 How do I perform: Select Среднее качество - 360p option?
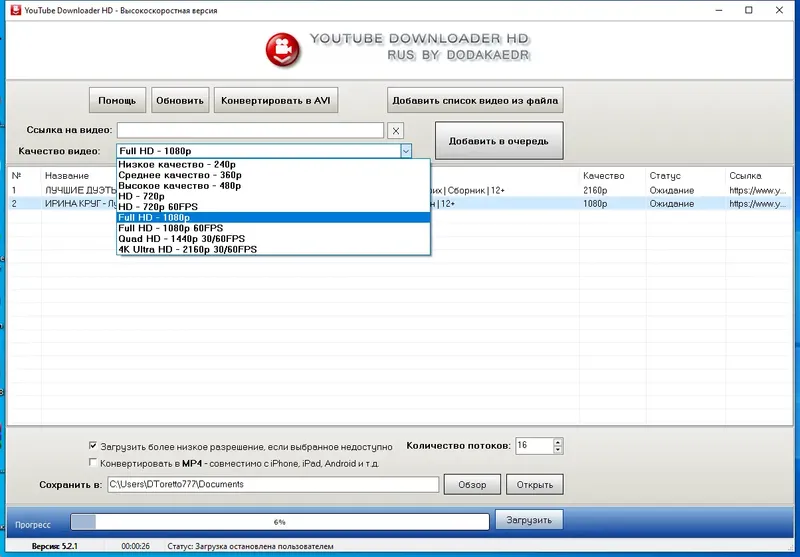coord(273,175)
